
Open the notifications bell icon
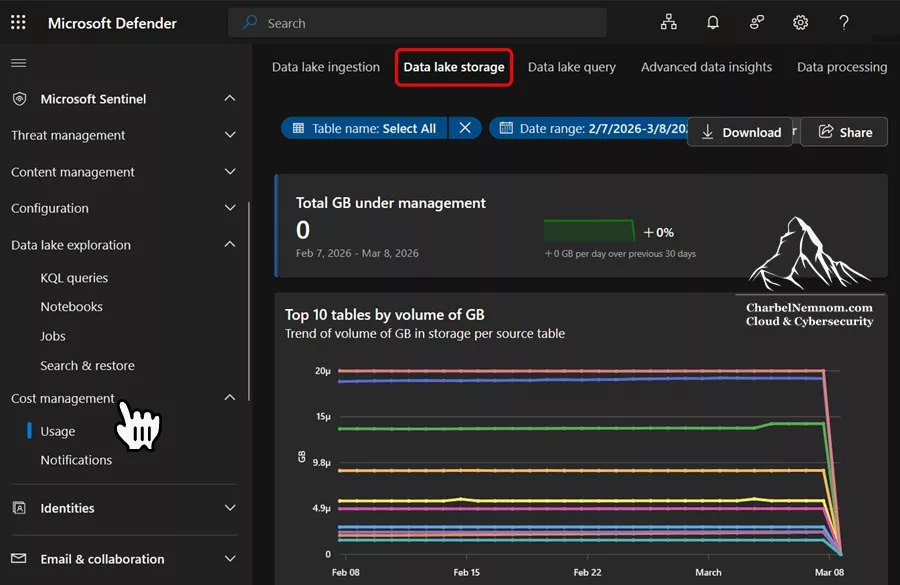coord(712,22)
